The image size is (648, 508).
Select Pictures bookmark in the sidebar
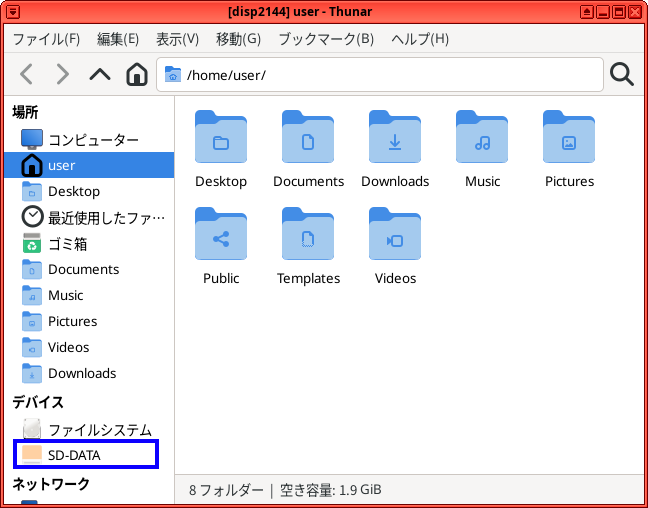pos(89,321)
